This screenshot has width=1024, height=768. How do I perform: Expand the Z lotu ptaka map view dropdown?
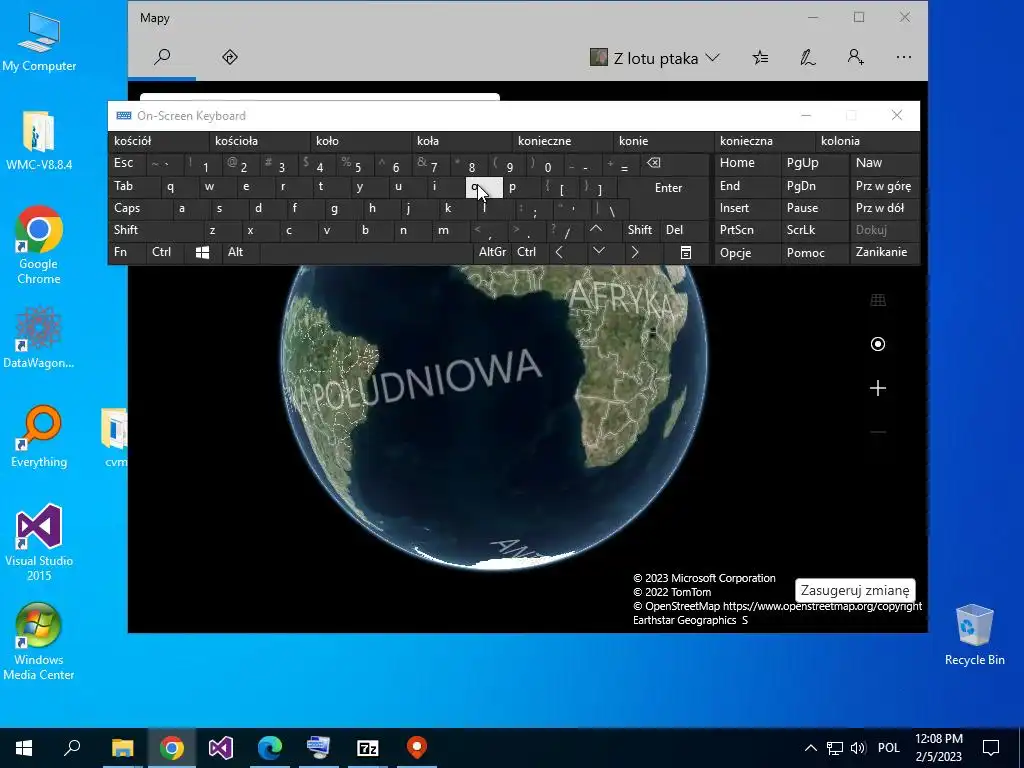[x=654, y=58]
